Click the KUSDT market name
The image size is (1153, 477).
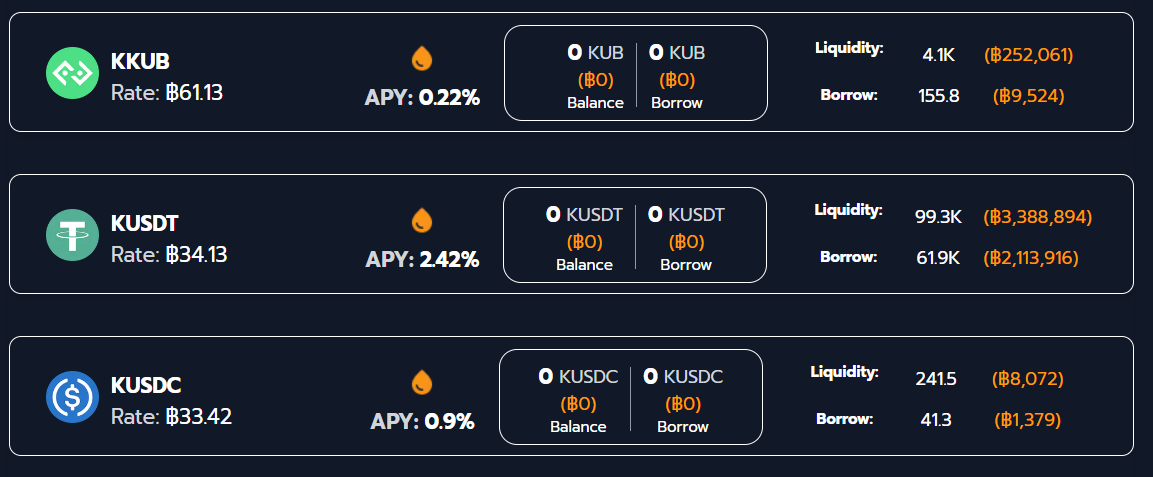click(145, 224)
